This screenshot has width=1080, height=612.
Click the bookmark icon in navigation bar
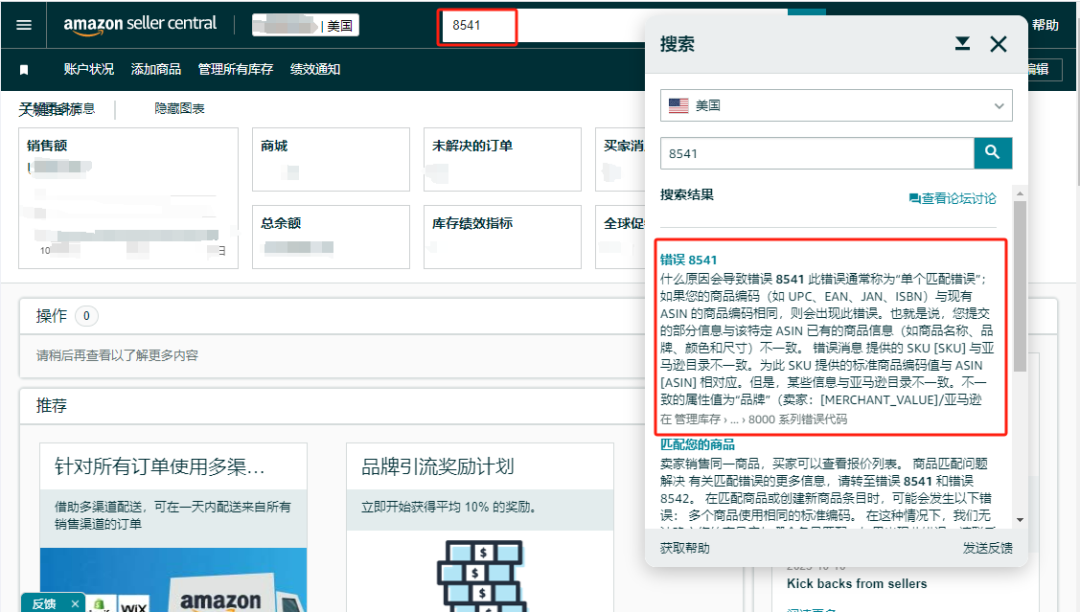pyautogui.click(x=24, y=69)
